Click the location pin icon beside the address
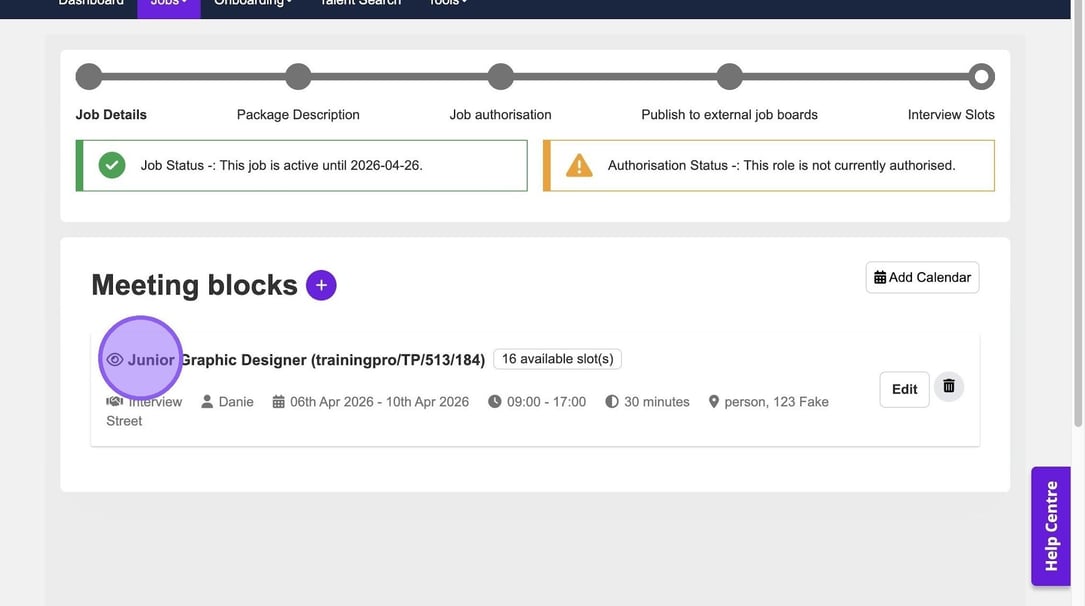This screenshot has width=1085, height=606. pos(714,402)
